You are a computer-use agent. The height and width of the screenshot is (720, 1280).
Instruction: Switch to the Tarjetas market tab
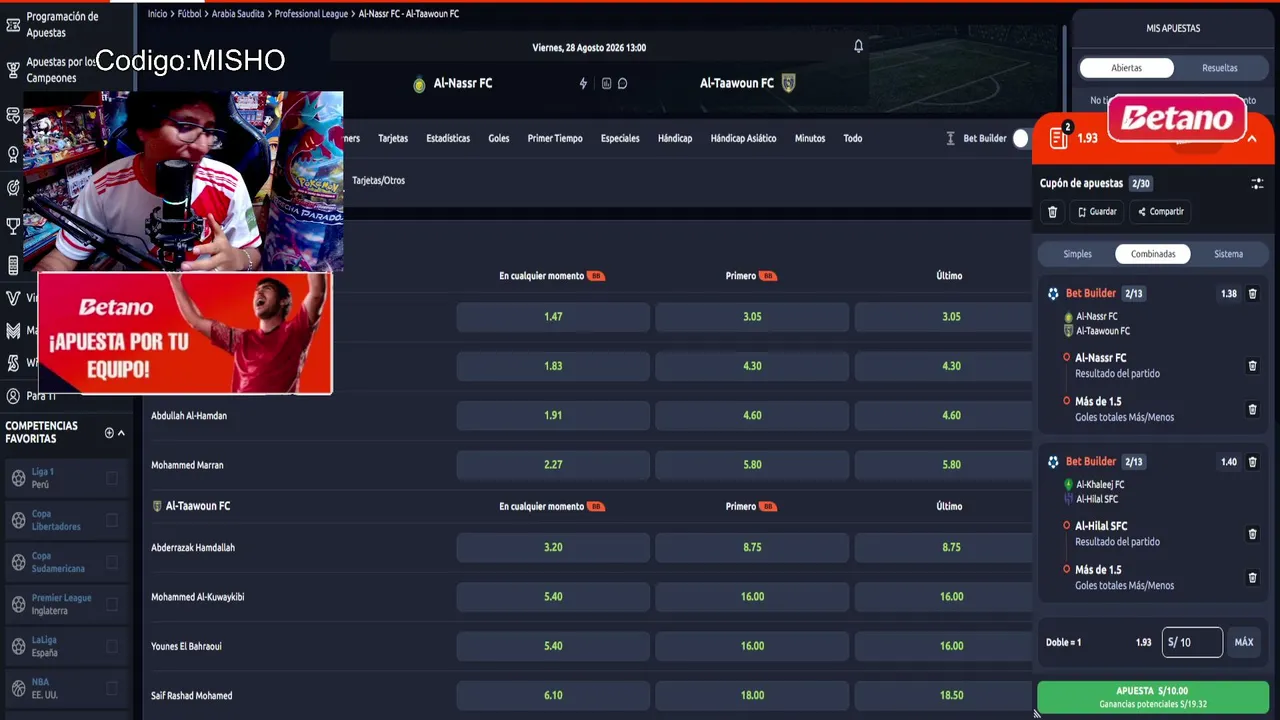[x=393, y=138]
